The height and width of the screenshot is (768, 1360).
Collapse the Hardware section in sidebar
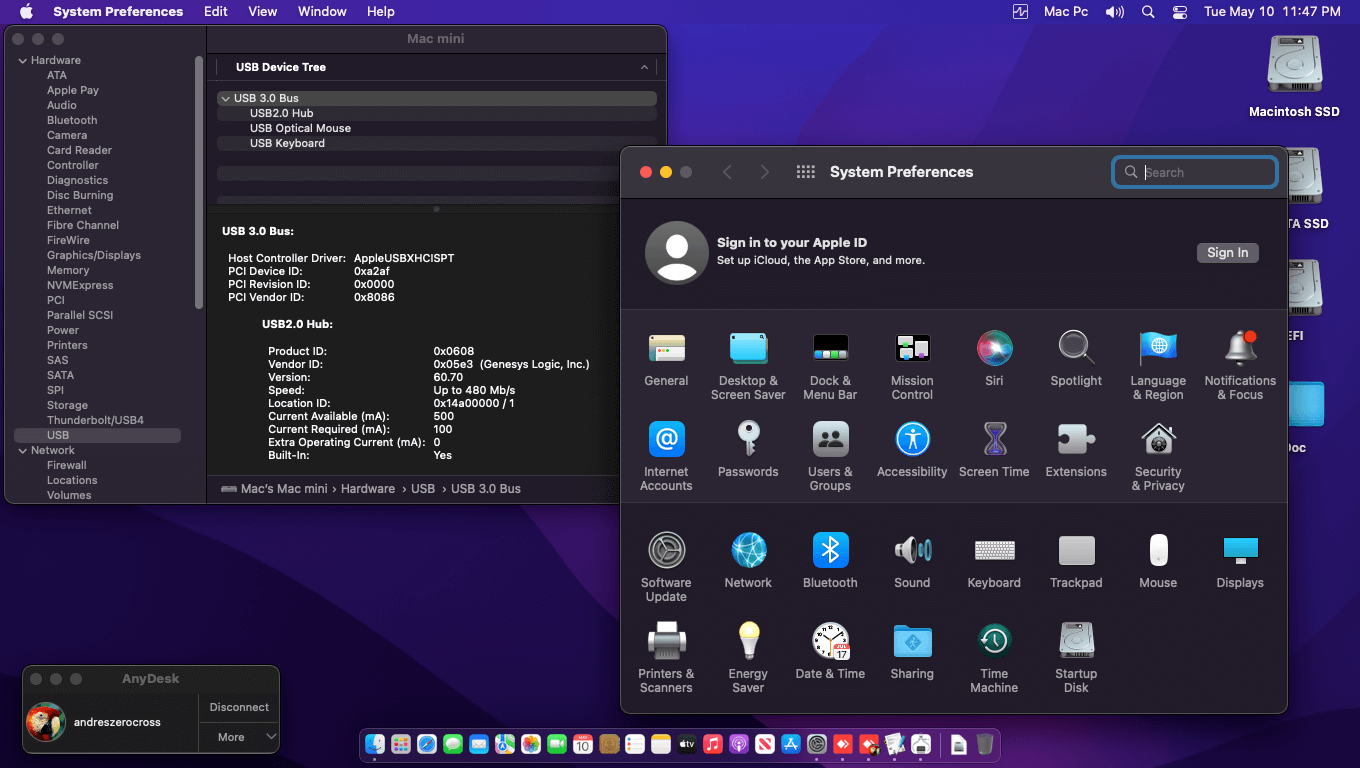(x=22, y=61)
